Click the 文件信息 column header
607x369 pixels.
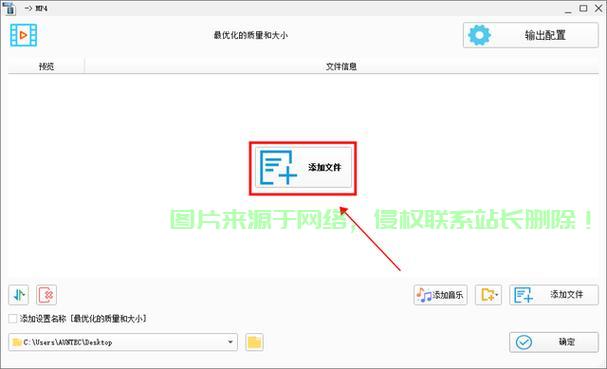(x=341, y=67)
